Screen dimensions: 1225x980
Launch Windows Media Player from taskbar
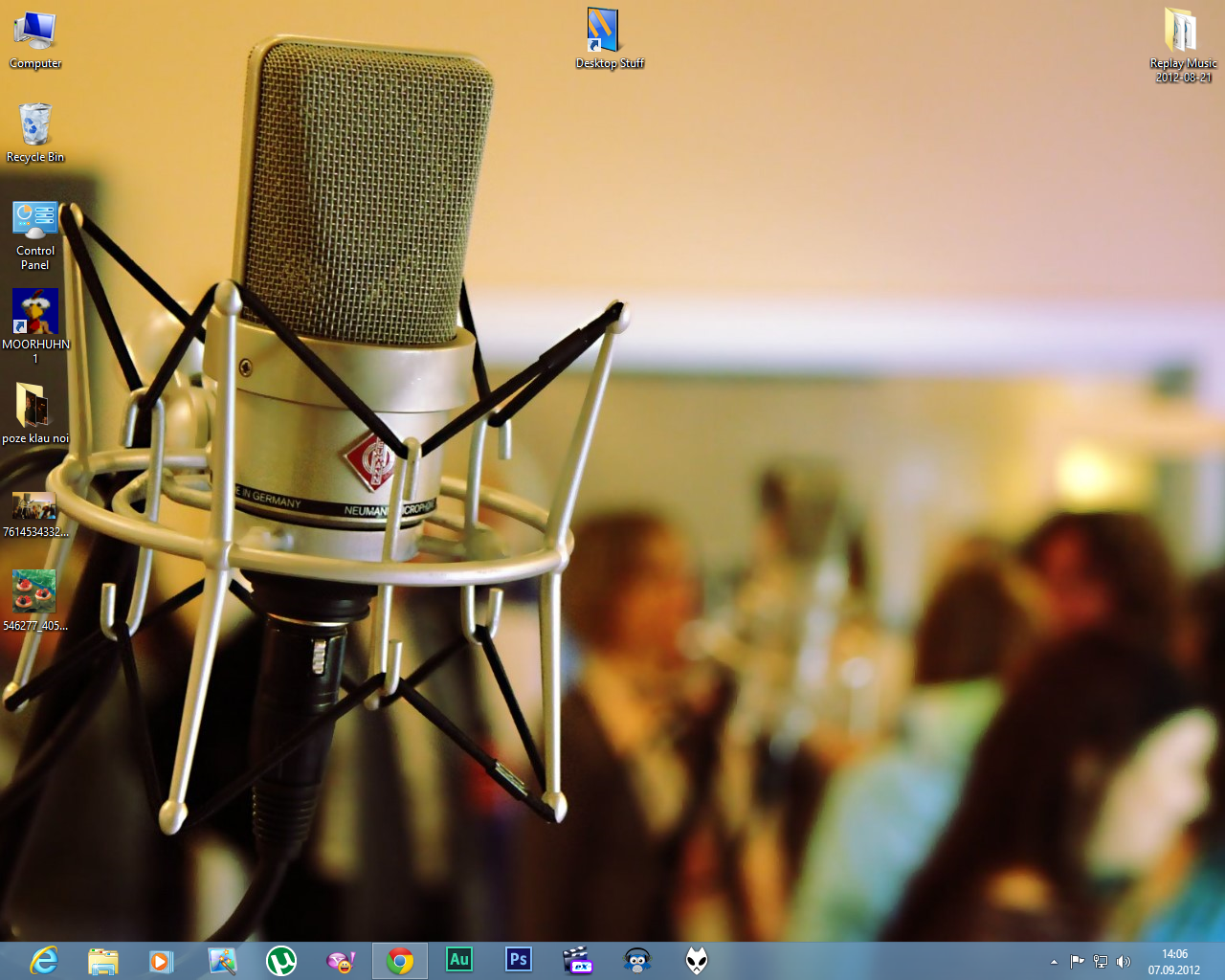coord(161,960)
